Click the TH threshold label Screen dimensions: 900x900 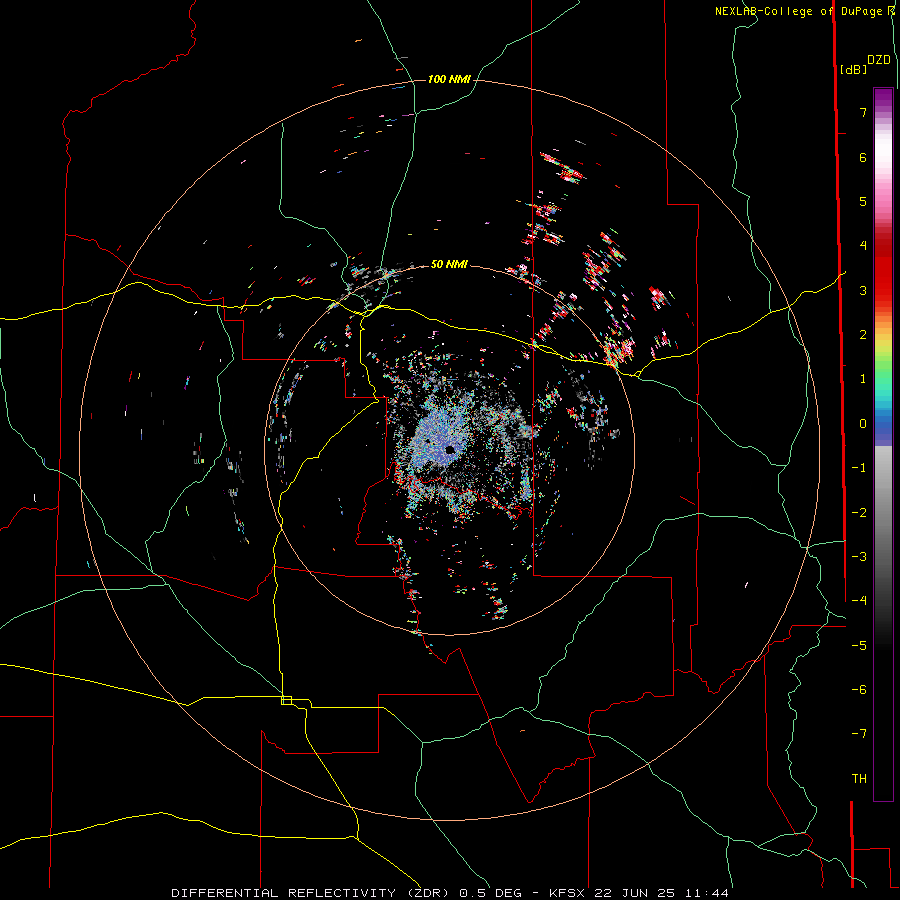[x=859, y=779]
